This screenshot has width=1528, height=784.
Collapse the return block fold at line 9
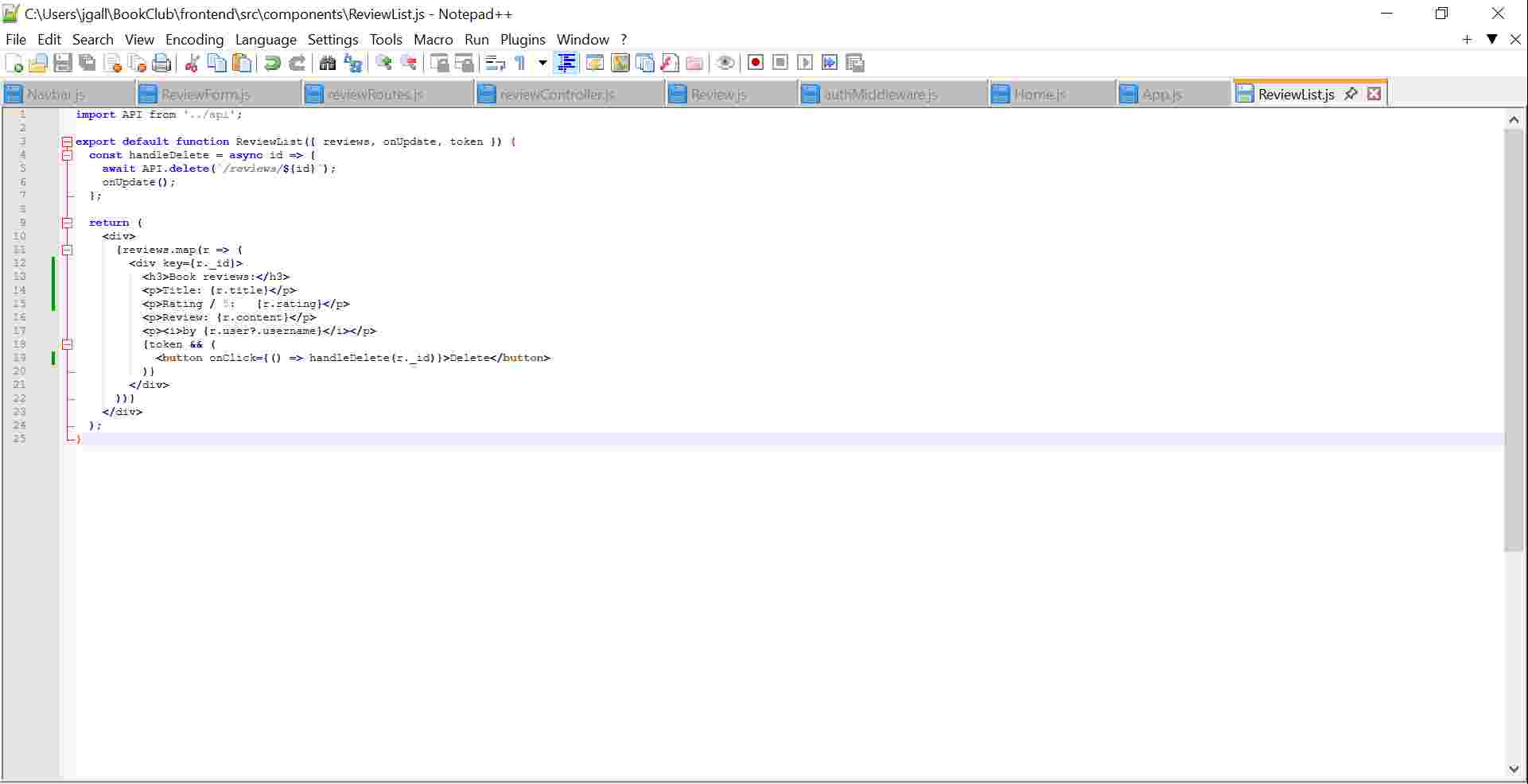click(x=67, y=223)
